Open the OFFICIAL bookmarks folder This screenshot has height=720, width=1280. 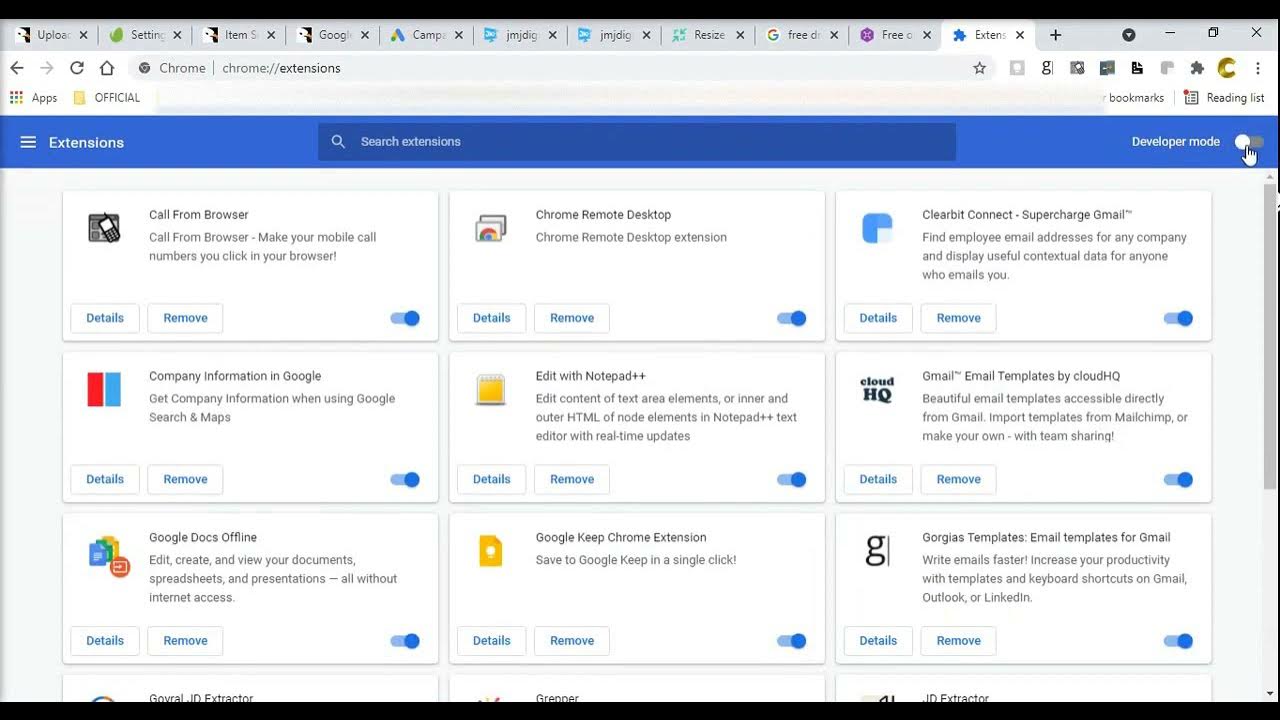[106, 98]
